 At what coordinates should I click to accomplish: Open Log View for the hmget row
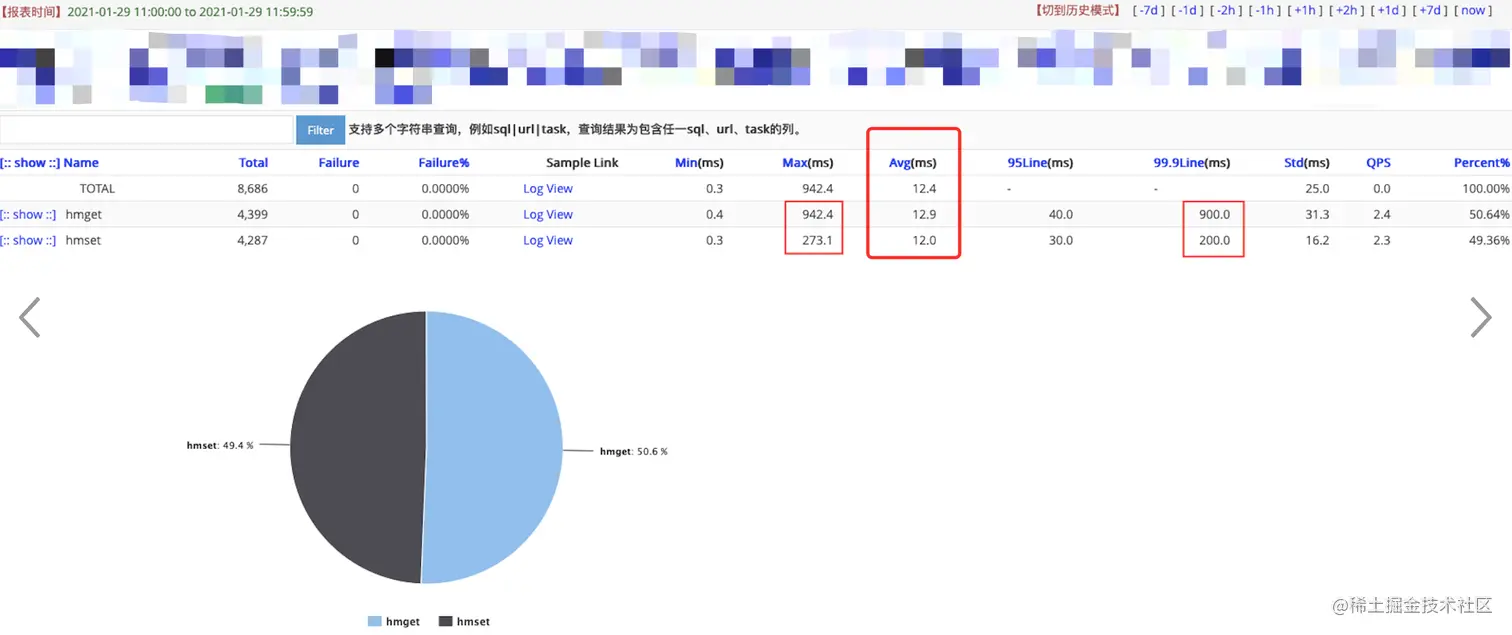[548, 214]
